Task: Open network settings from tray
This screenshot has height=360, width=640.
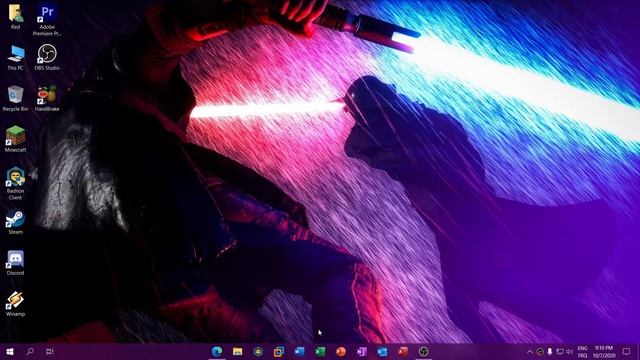Action: (x=560, y=351)
